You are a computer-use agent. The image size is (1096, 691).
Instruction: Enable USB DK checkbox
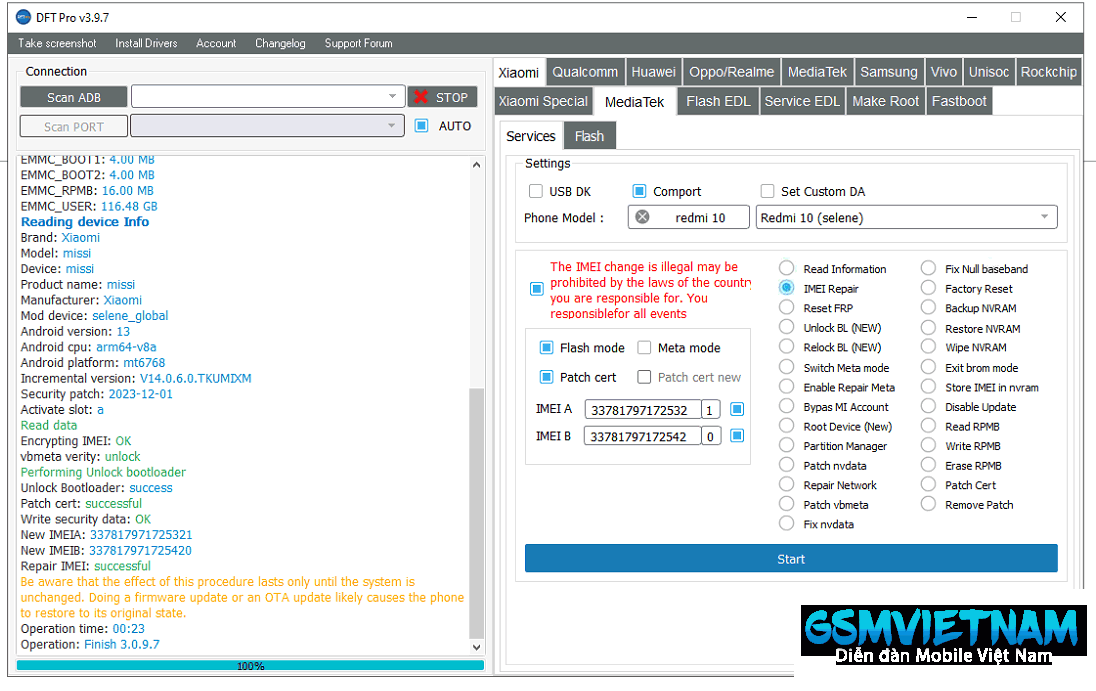pos(536,191)
